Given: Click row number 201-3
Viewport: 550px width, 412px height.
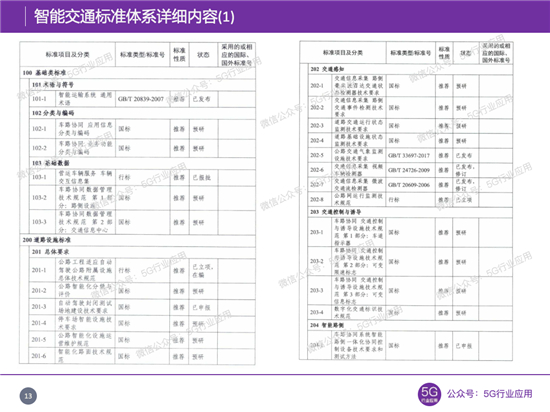Looking at the screenshot, I should tap(39, 307).
